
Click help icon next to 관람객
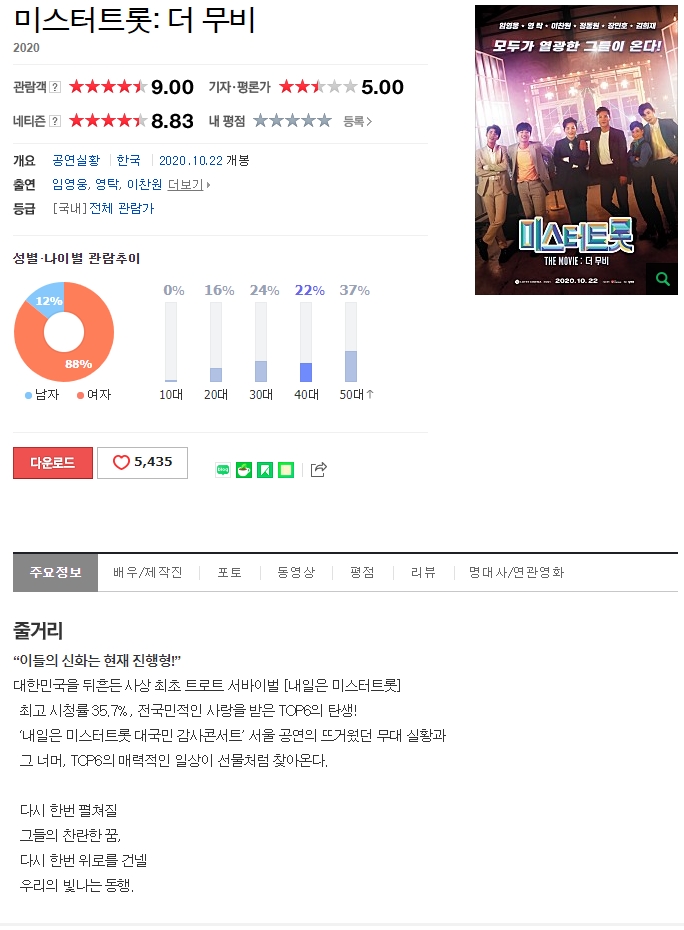click(55, 87)
